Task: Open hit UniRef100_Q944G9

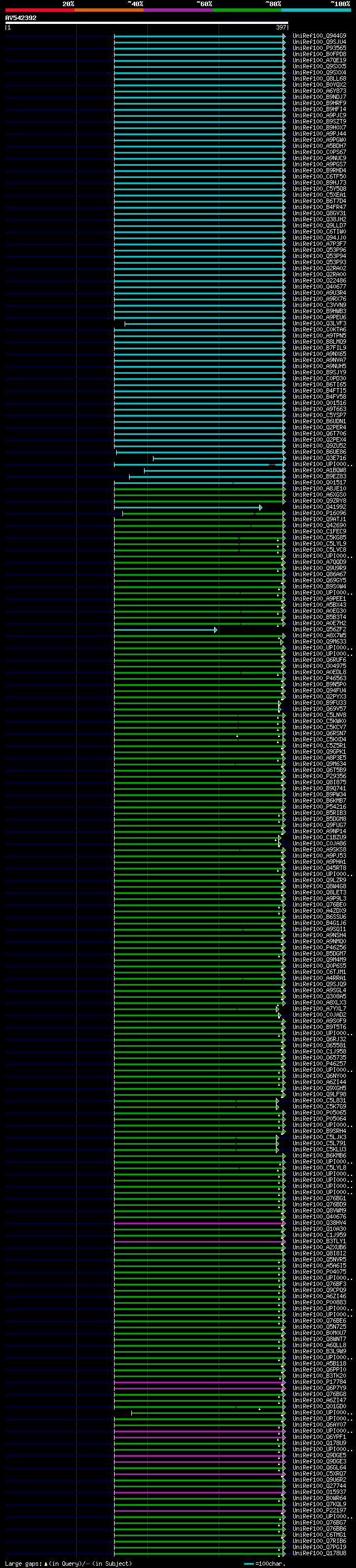Action: (319, 36)
